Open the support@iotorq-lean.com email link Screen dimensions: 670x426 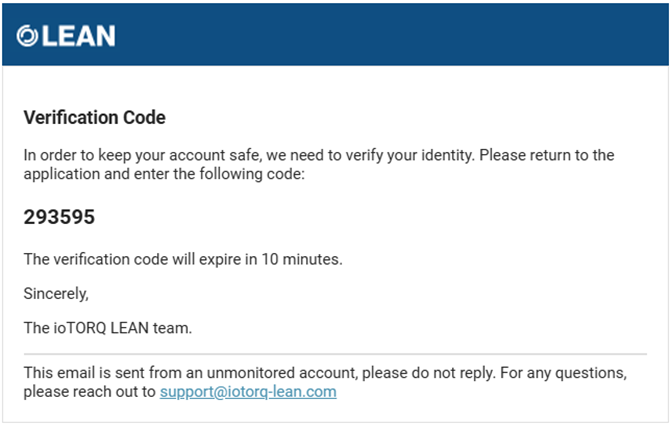pyautogui.click(x=248, y=392)
